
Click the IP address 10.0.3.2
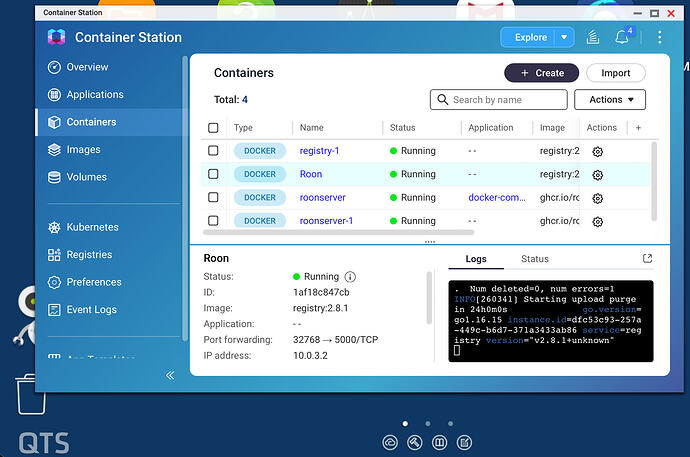[x=310, y=355]
